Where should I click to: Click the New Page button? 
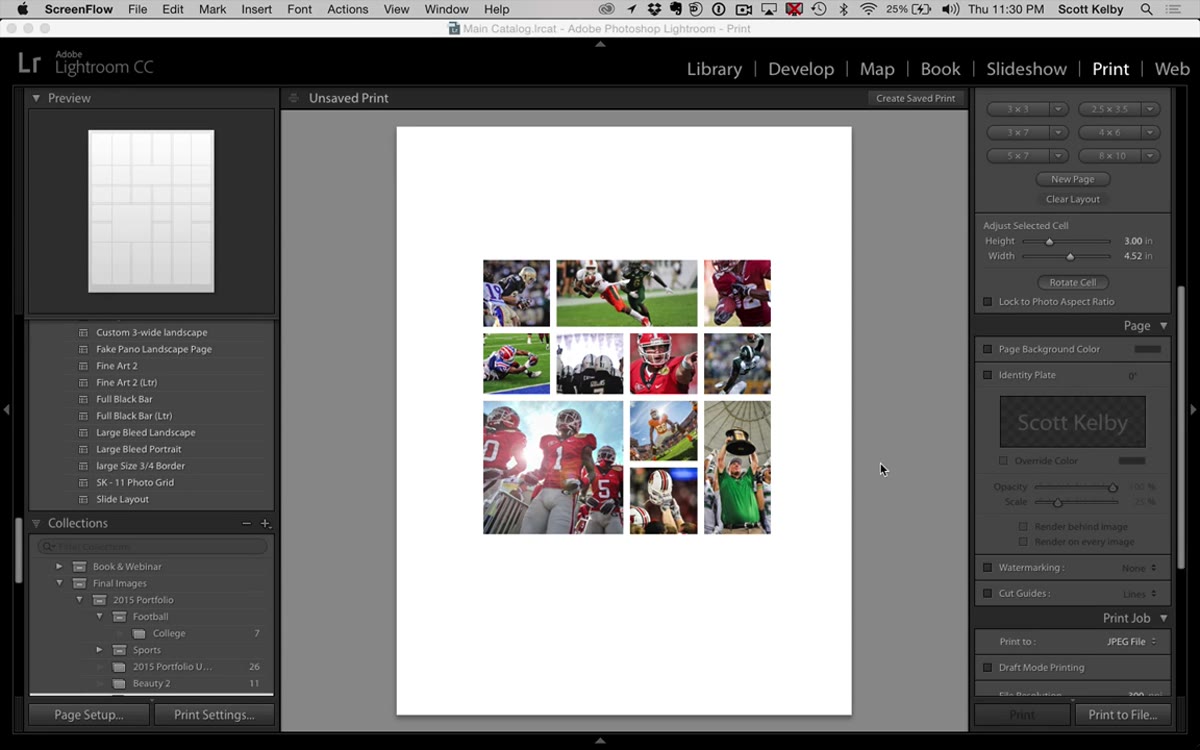1072,179
